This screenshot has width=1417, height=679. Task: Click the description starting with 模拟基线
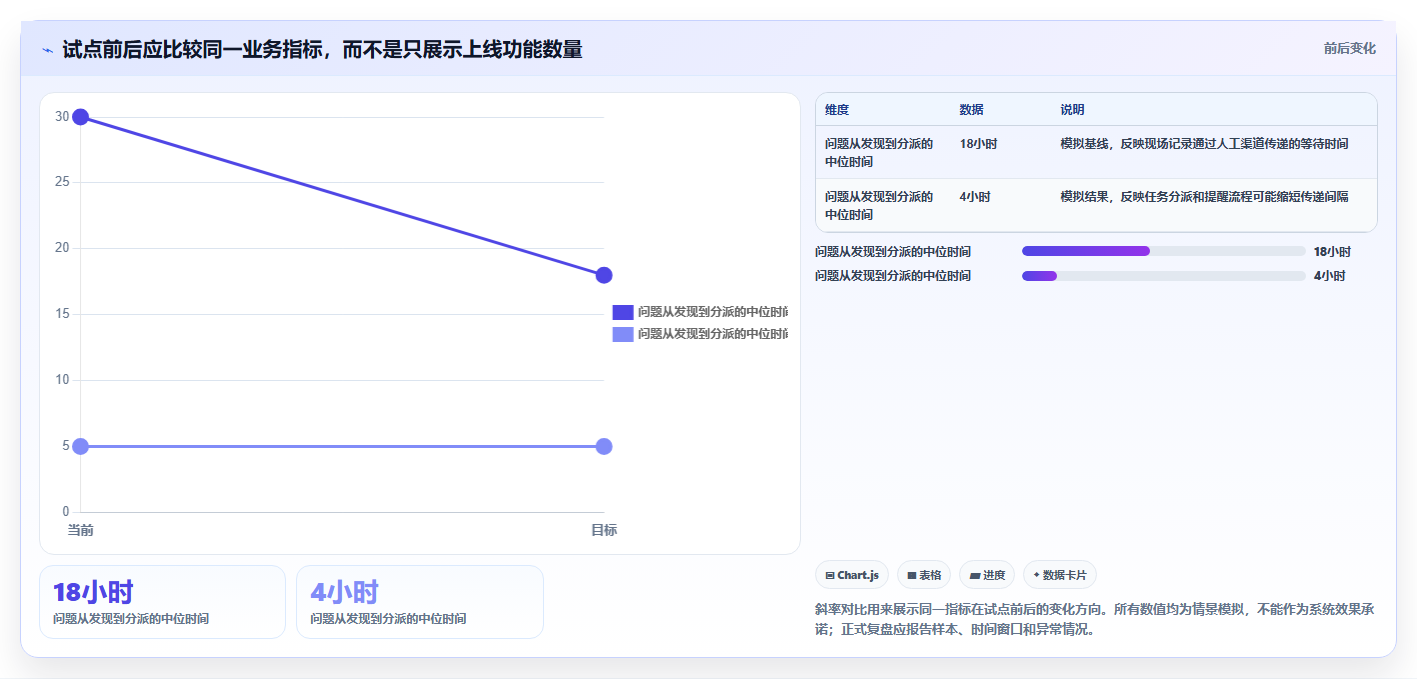coord(1204,144)
